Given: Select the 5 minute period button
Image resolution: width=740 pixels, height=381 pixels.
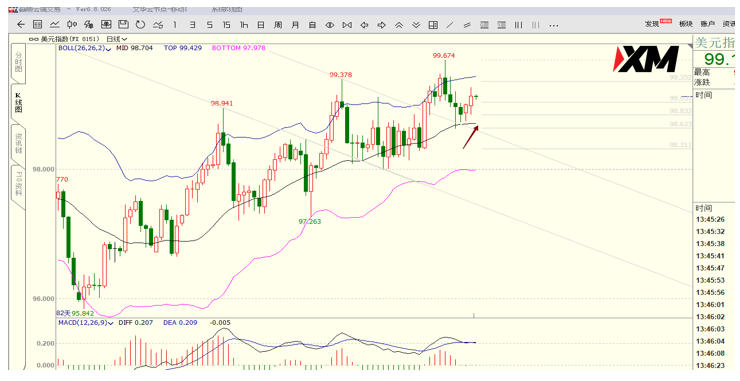Looking at the screenshot, I should click(210, 25).
